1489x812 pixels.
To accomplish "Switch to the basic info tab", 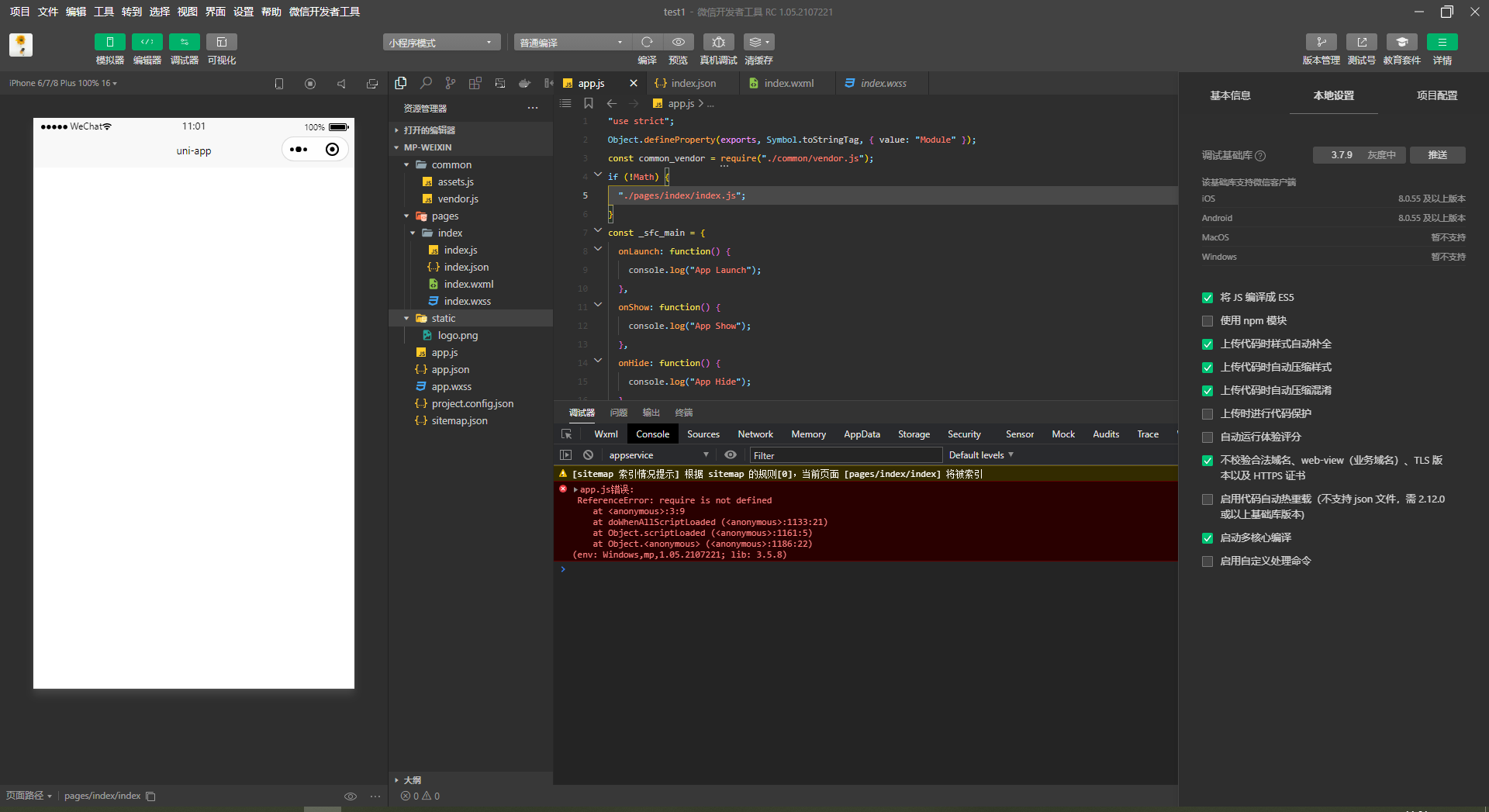I will click(1231, 95).
